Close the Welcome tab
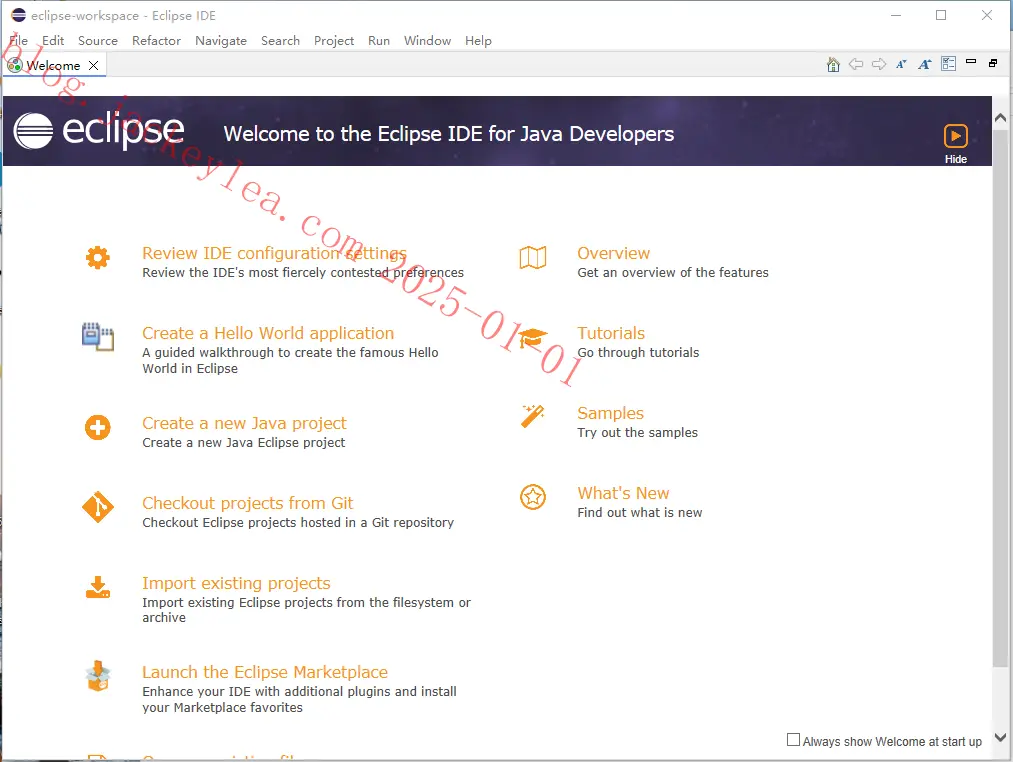 click(x=94, y=65)
